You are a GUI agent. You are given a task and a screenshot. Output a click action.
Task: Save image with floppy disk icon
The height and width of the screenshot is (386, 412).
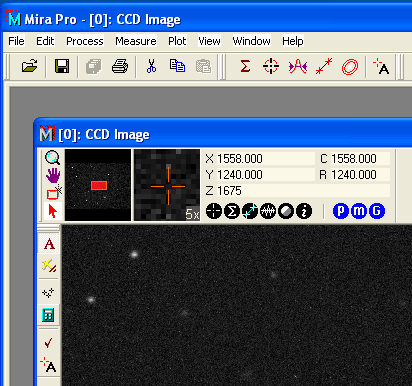coord(62,66)
